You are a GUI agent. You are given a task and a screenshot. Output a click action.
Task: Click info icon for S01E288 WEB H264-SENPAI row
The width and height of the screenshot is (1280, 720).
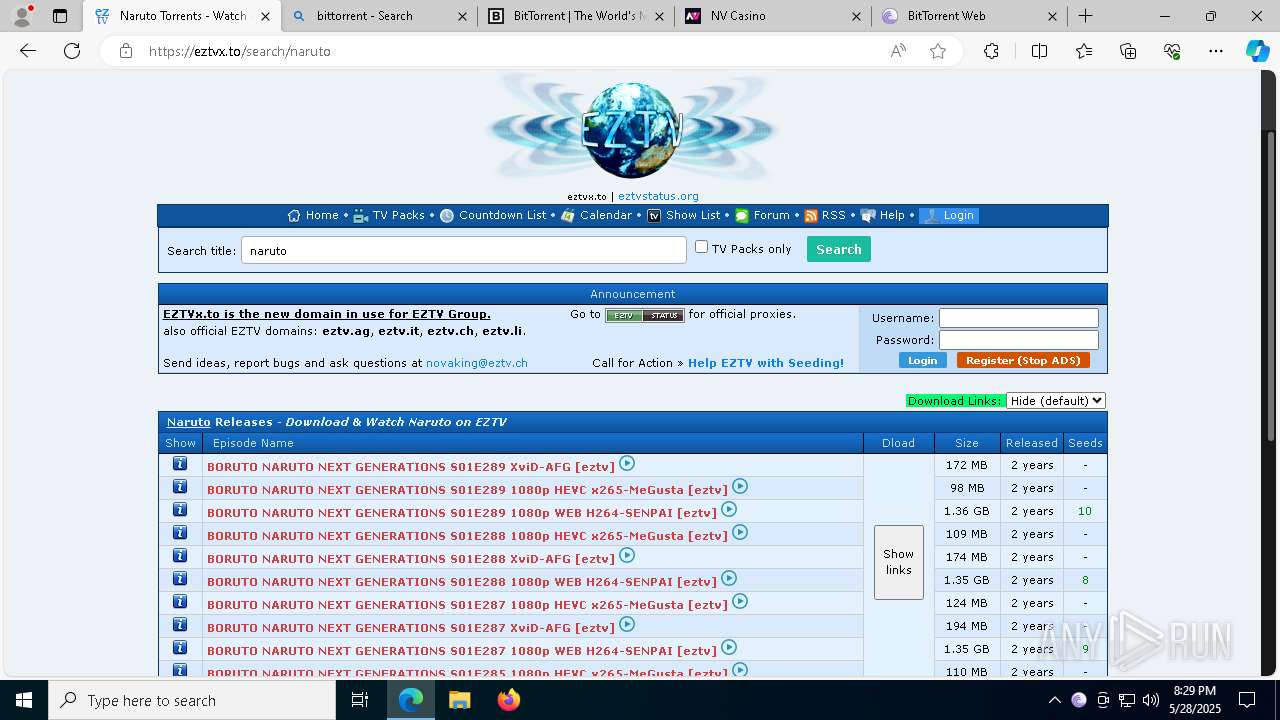pos(180,579)
